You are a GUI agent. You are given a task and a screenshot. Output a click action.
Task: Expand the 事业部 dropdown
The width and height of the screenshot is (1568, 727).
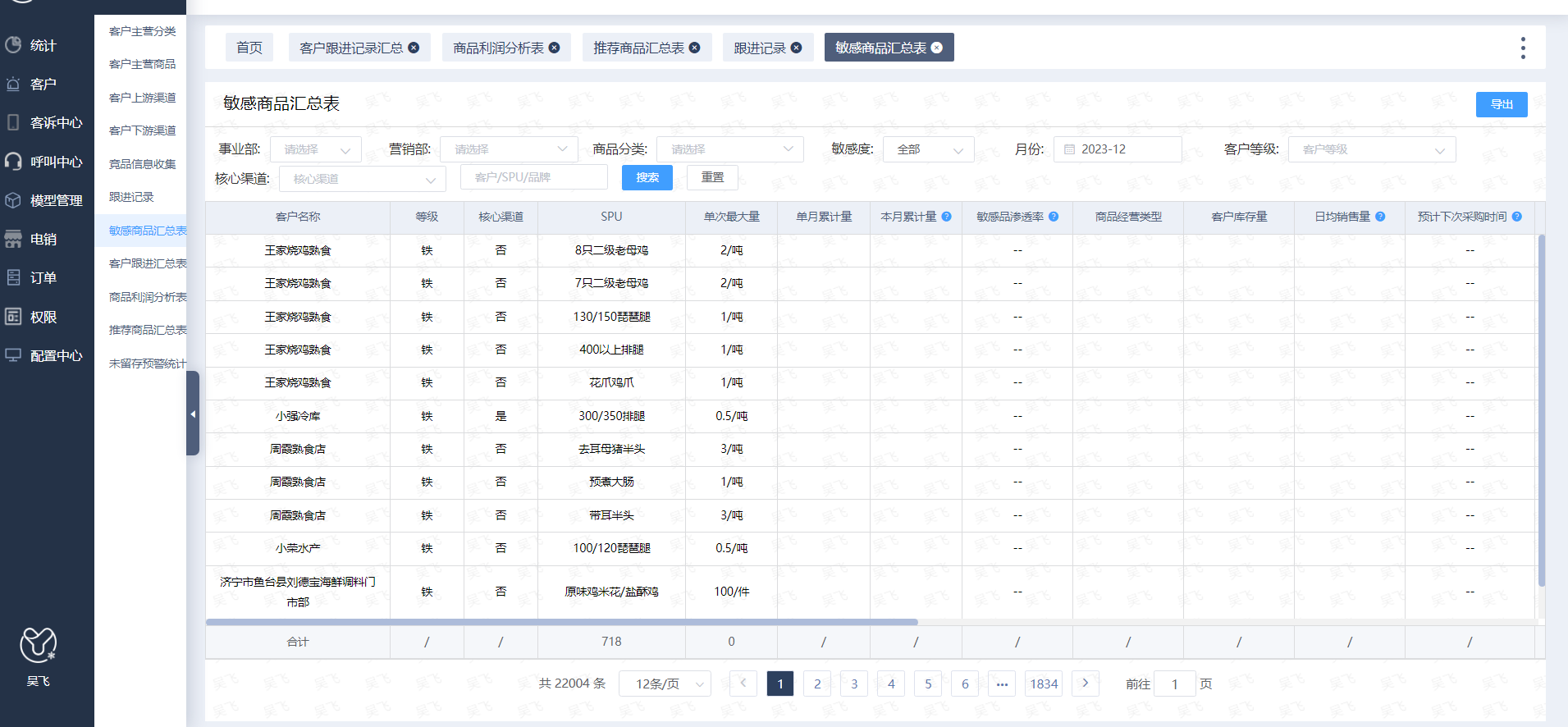(316, 149)
